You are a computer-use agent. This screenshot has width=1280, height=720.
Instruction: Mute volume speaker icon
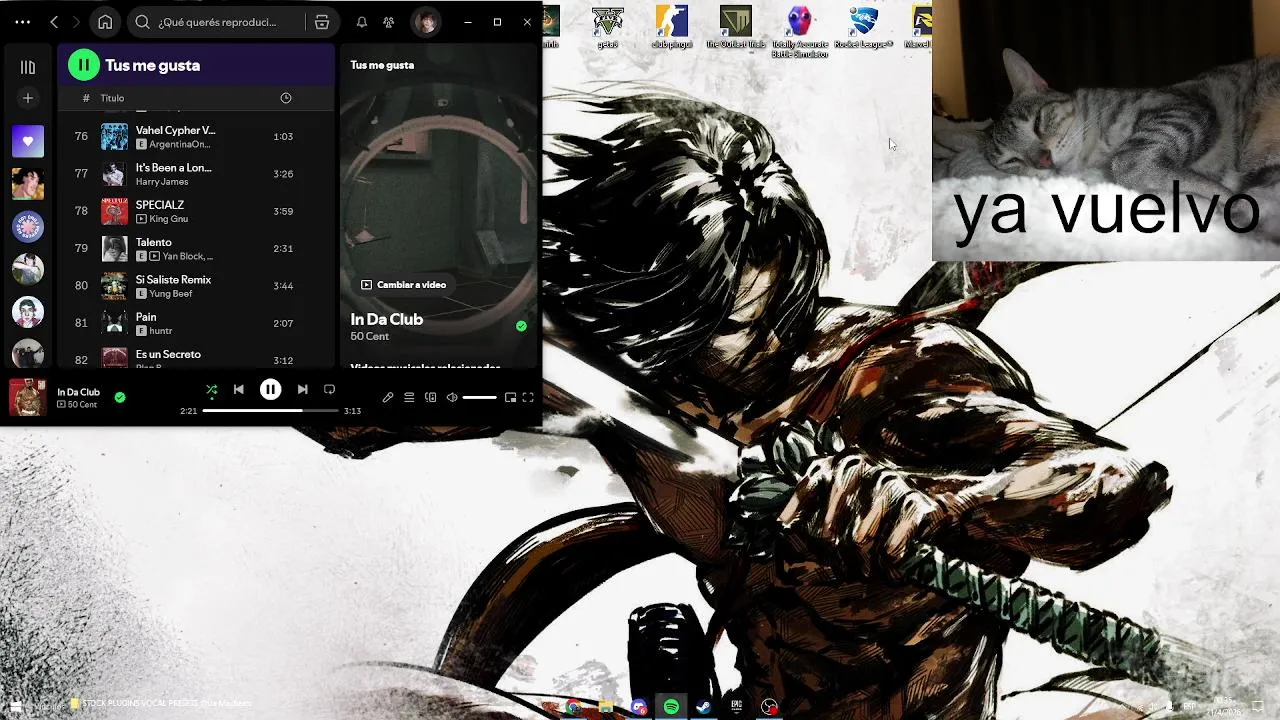[x=452, y=397]
